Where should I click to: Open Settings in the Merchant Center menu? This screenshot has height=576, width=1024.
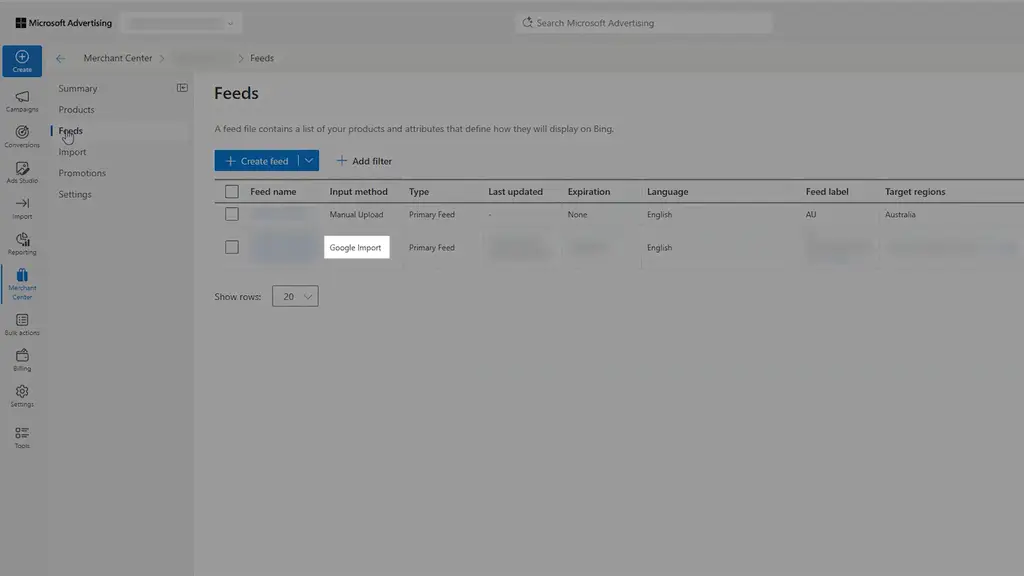tap(75, 195)
